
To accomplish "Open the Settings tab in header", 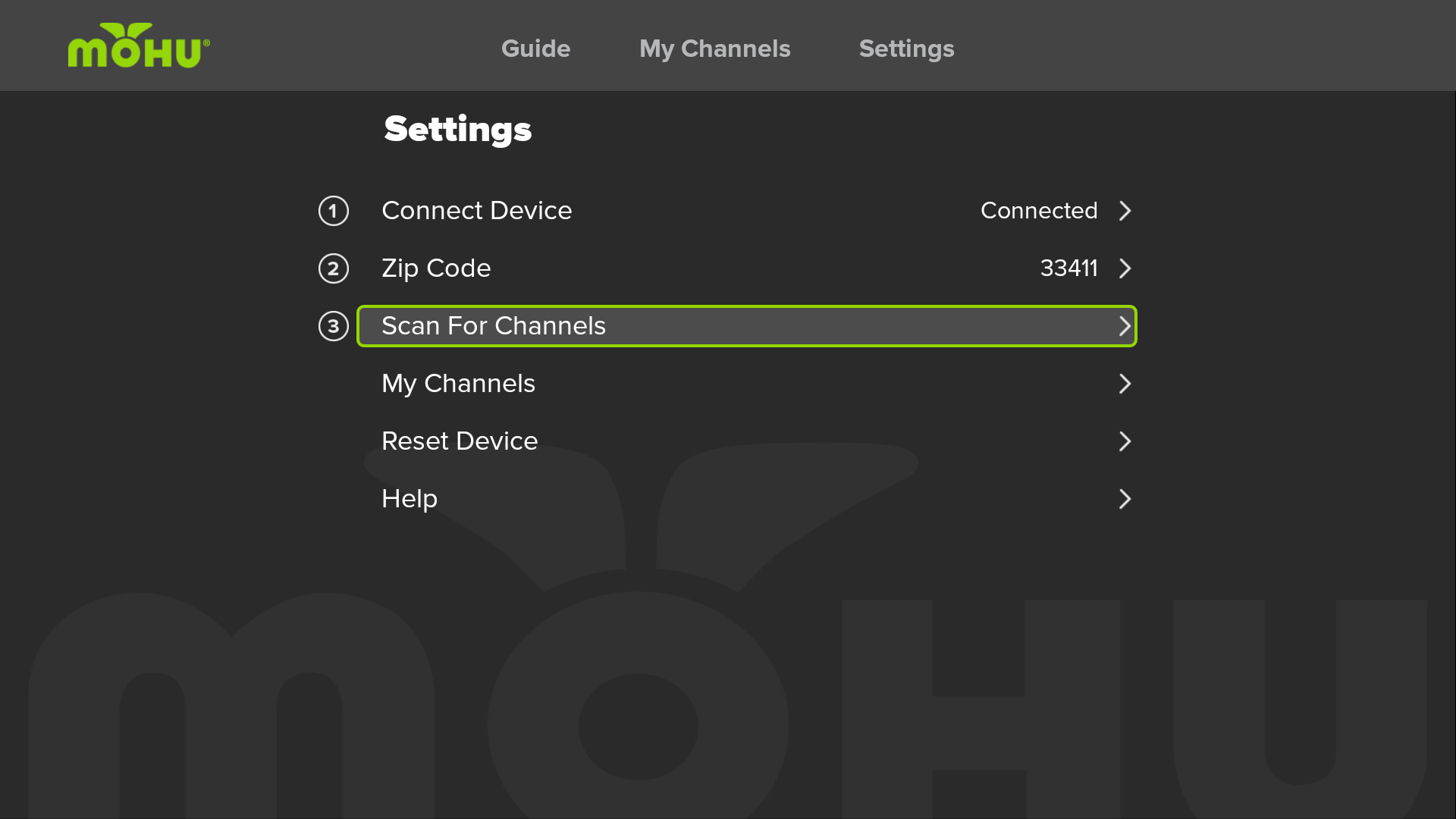I will (x=907, y=49).
